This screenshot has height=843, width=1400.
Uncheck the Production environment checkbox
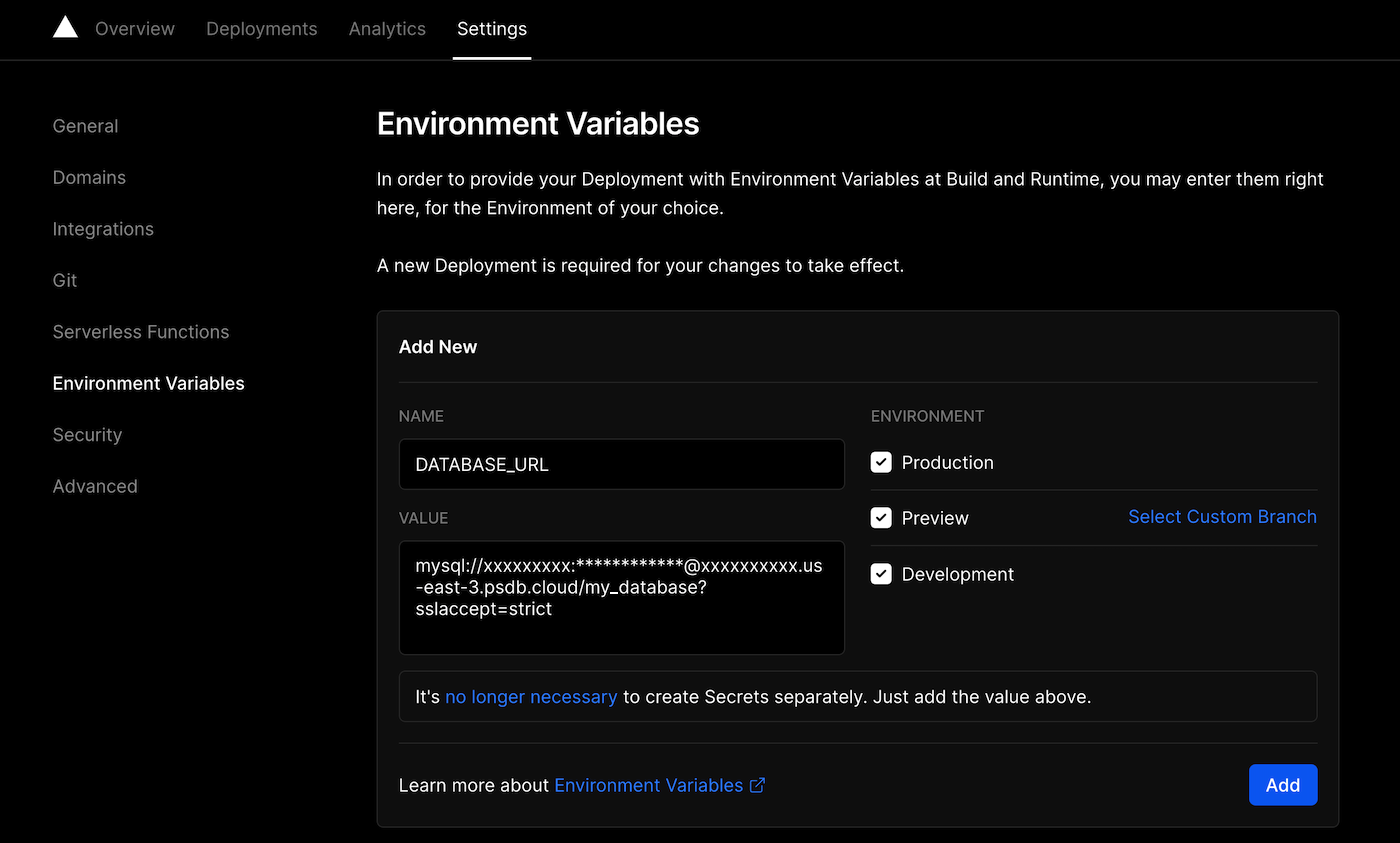(x=881, y=462)
